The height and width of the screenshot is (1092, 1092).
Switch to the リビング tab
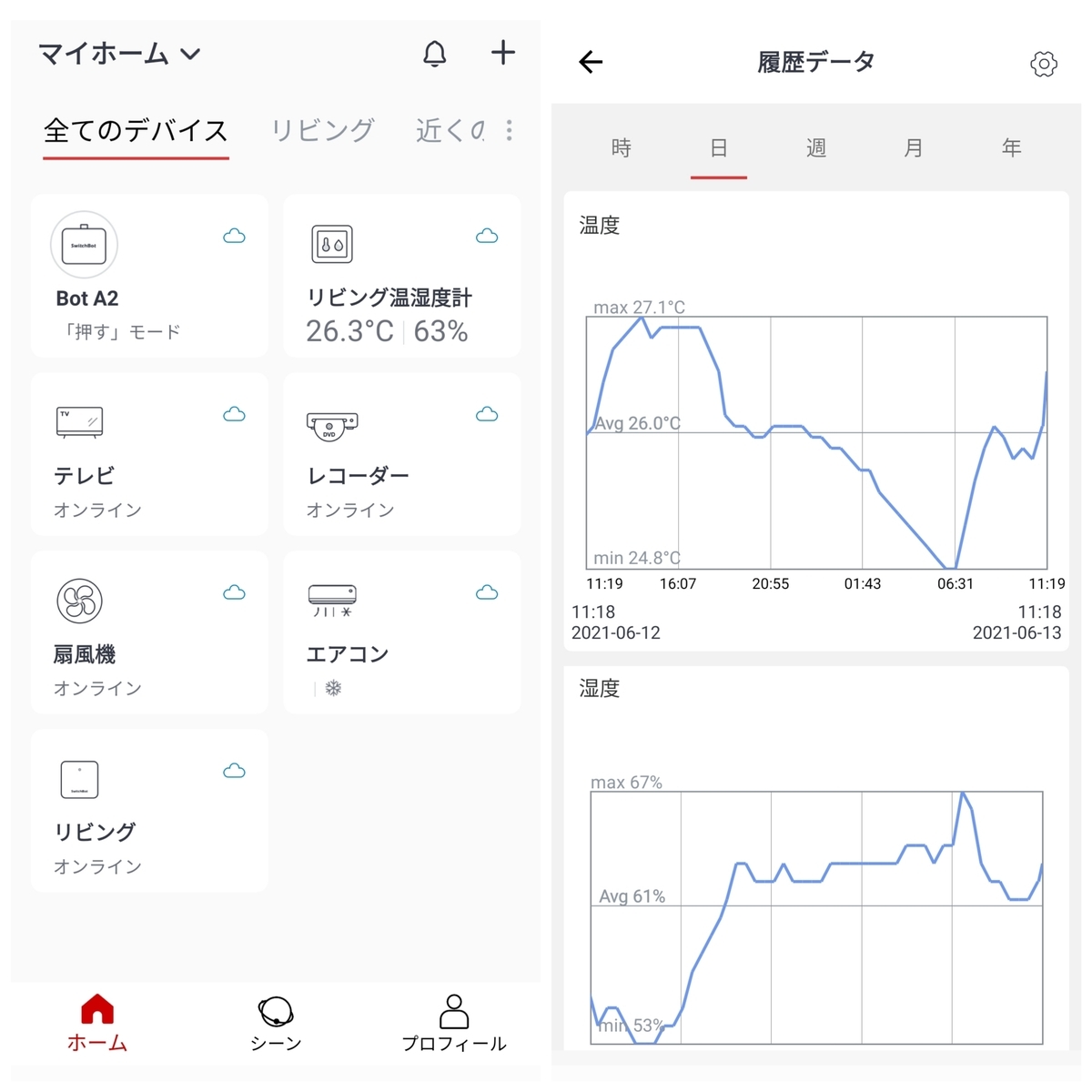coord(323,131)
